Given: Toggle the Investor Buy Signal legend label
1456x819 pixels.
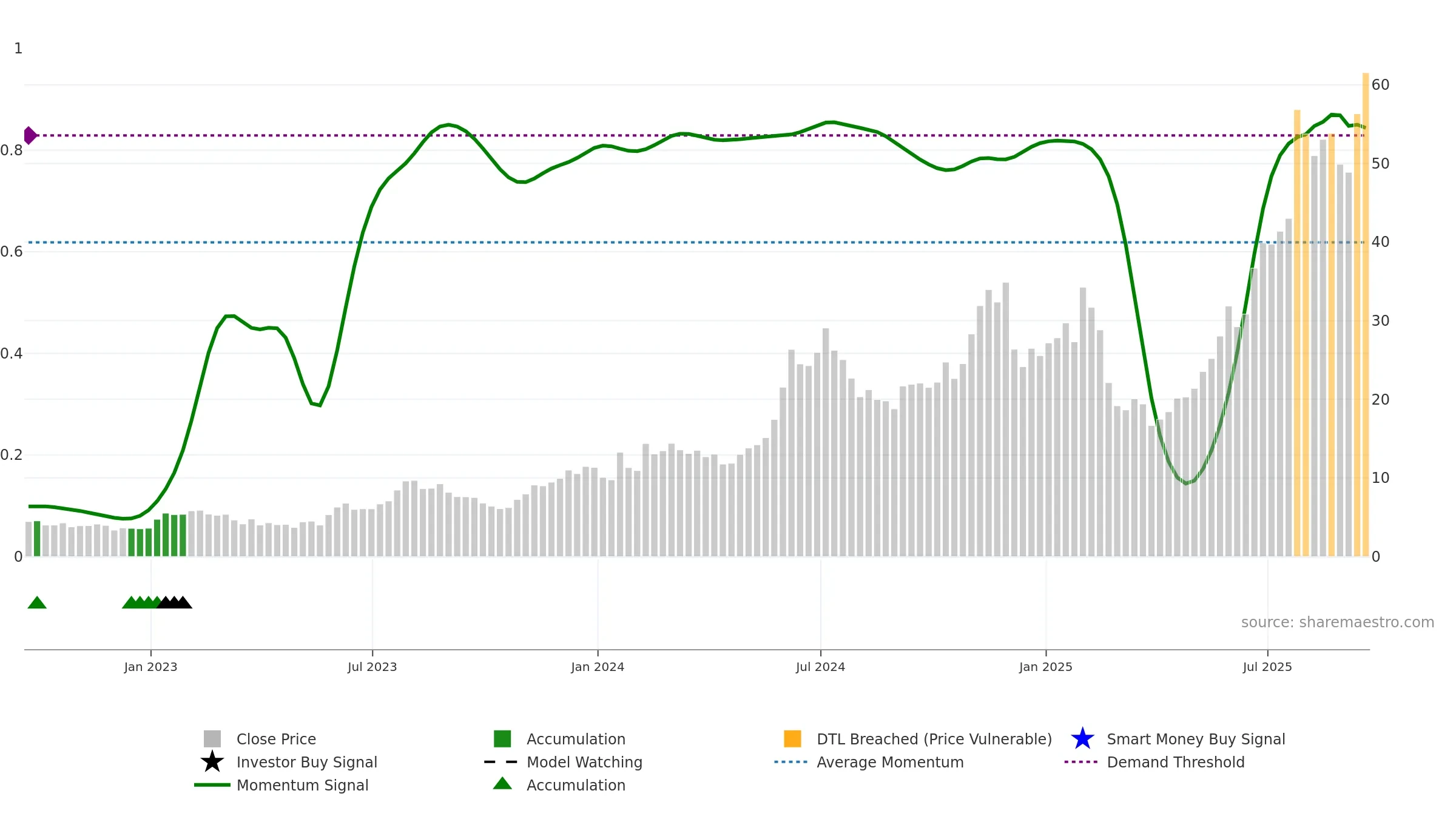Looking at the screenshot, I should (307, 762).
